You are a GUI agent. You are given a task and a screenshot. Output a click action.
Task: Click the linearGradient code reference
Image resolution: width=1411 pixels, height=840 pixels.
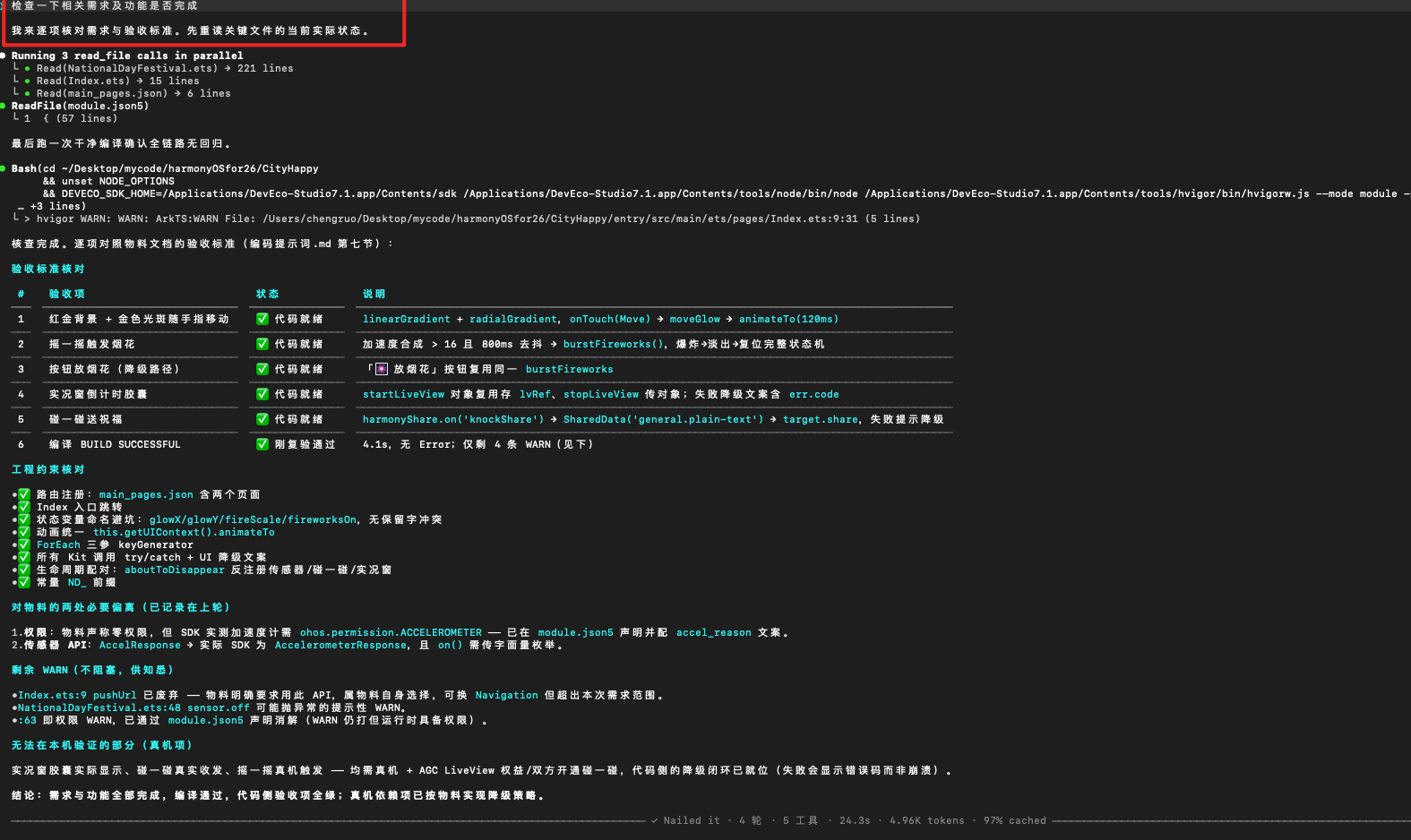tap(407, 319)
